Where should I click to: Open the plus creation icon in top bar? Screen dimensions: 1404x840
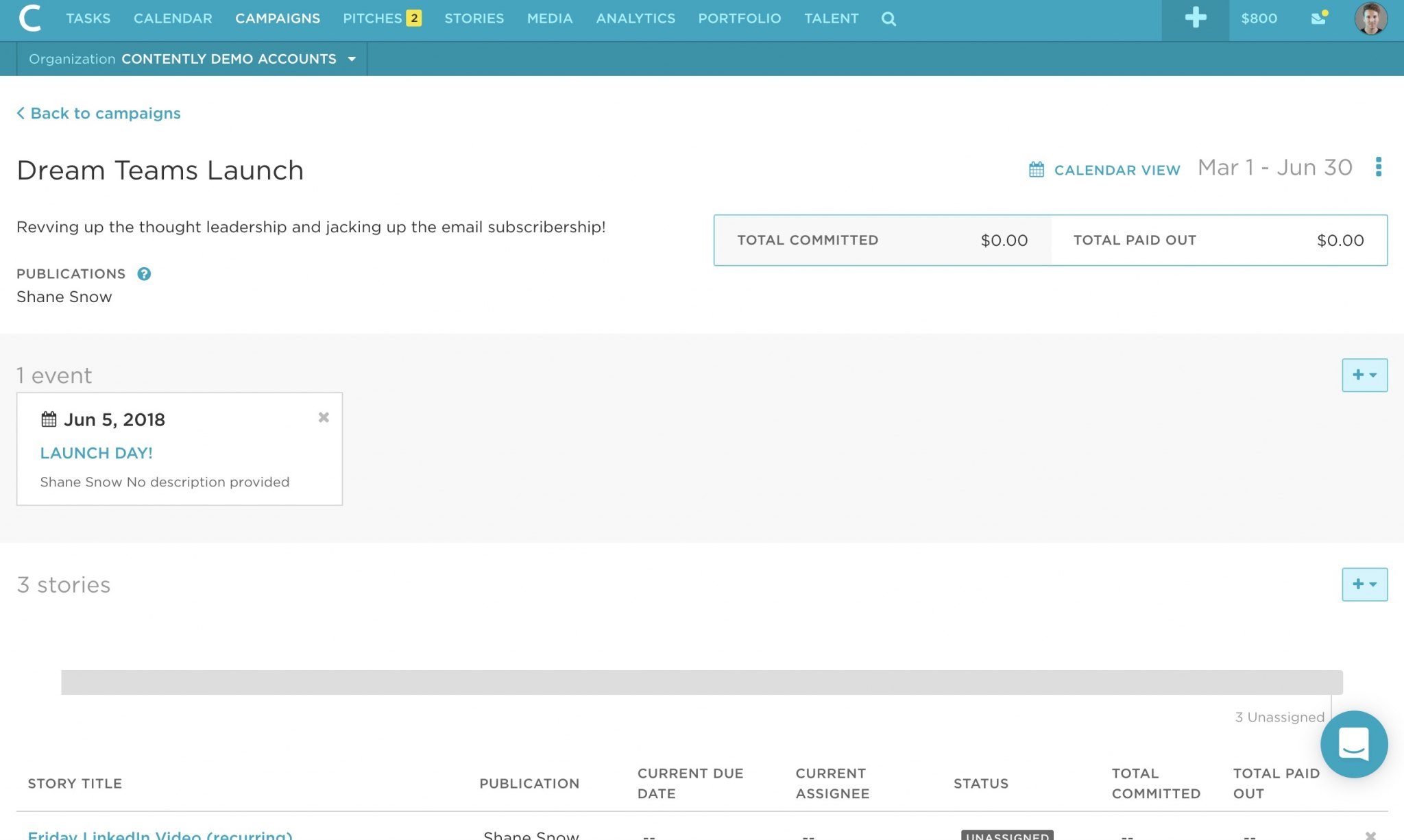click(1194, 18)
